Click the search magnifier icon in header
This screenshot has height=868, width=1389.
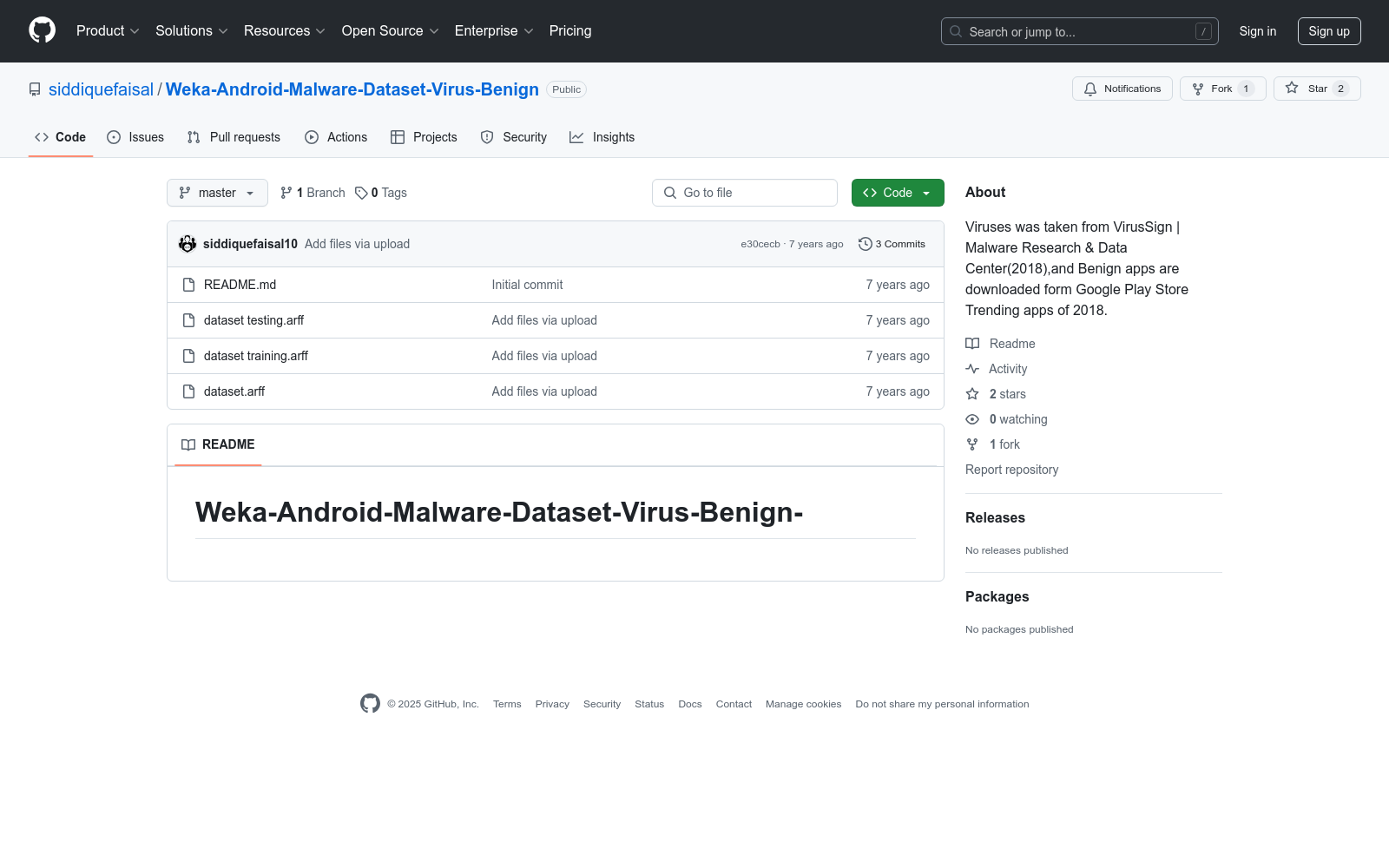[x=956, y=31]
